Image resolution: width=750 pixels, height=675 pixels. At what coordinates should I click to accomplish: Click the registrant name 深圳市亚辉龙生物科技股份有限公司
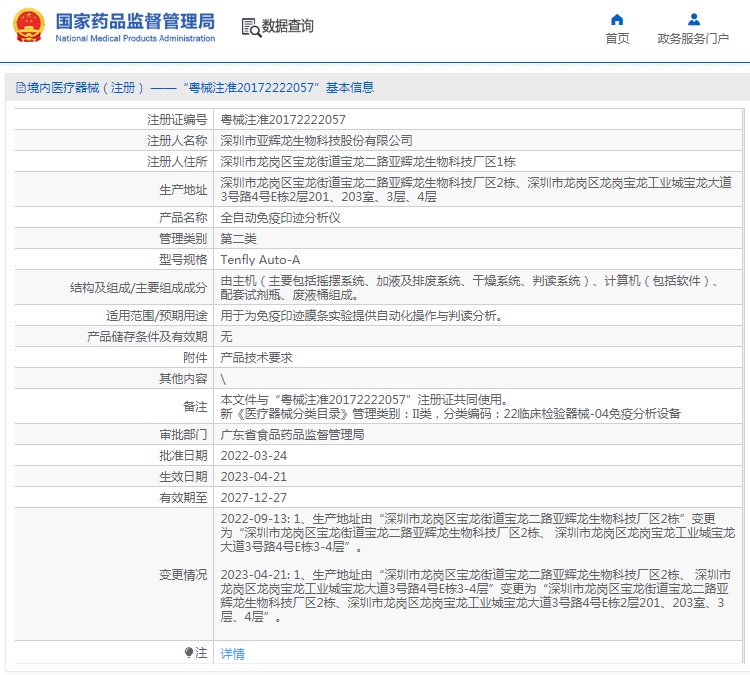[x=316, y=141]
